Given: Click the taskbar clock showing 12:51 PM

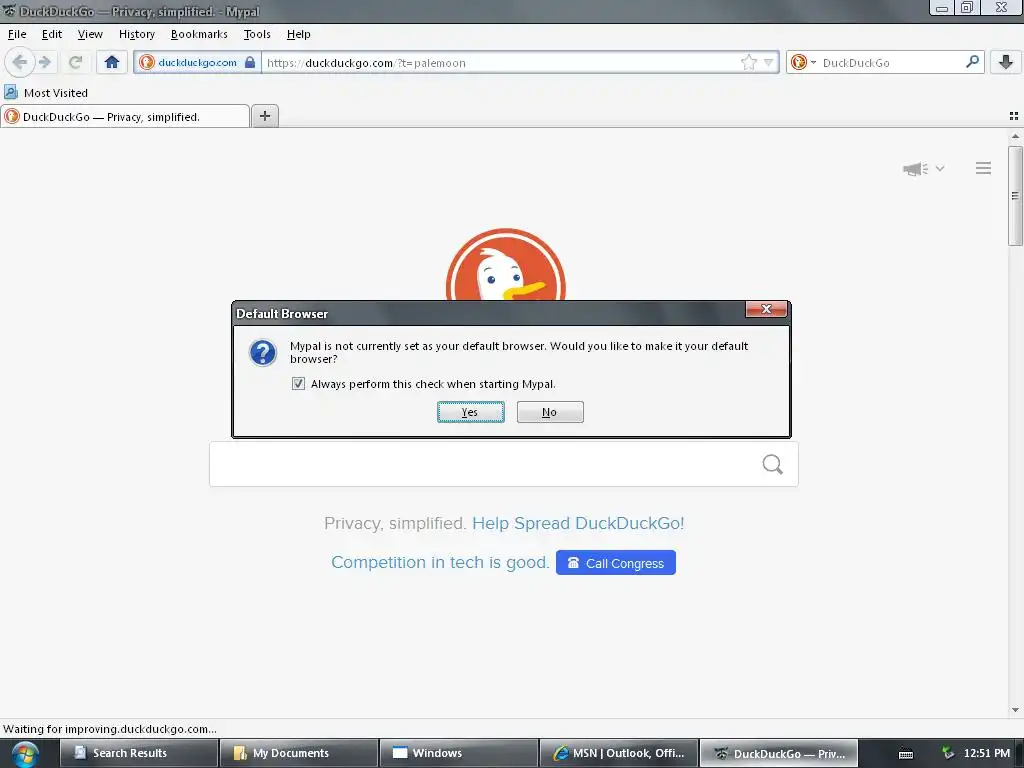Looking at the screenshot, I should [986, 753].
